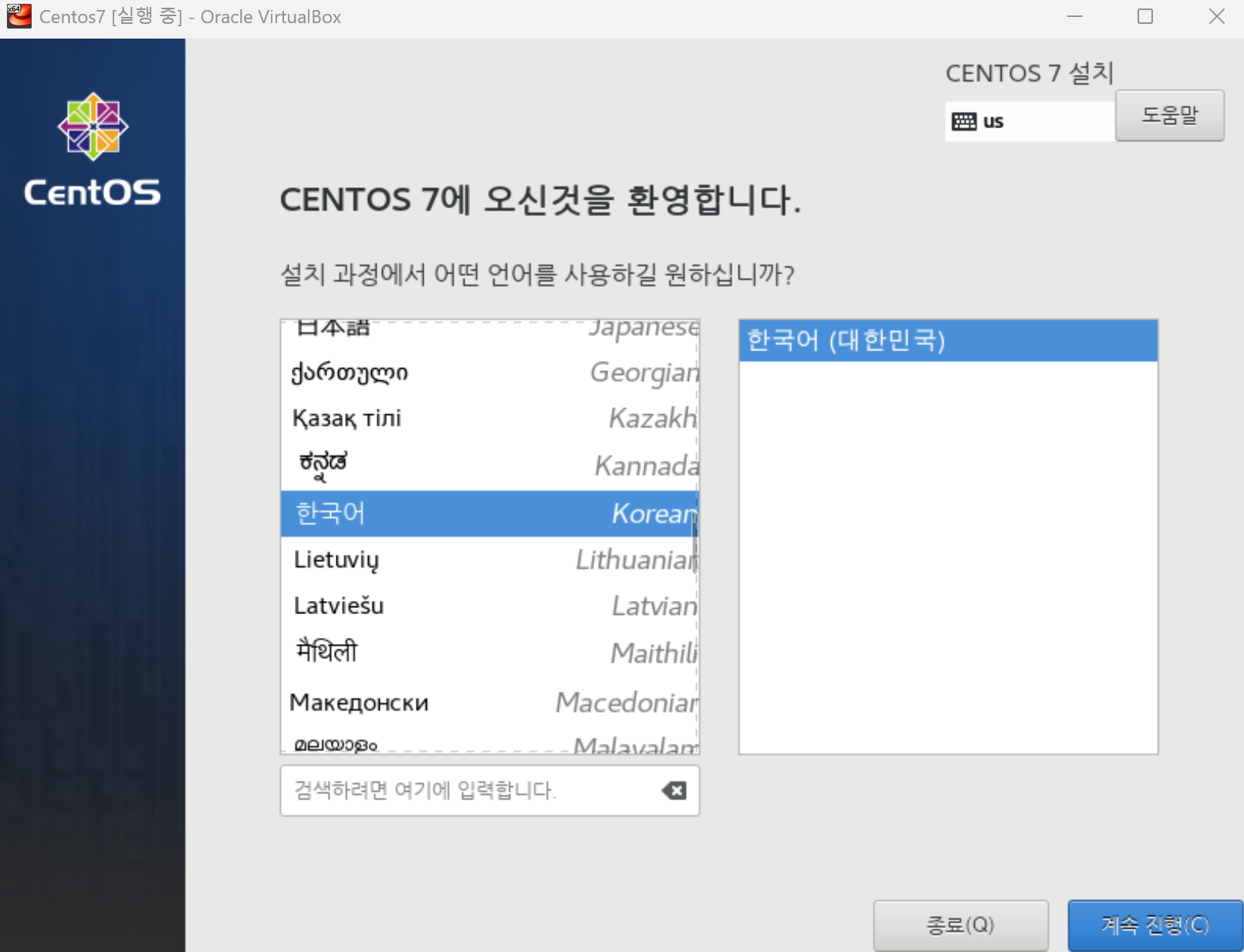Minimize the VirtualBox window
This screenshot has height=952, width=1244.
click(1074, 16)
